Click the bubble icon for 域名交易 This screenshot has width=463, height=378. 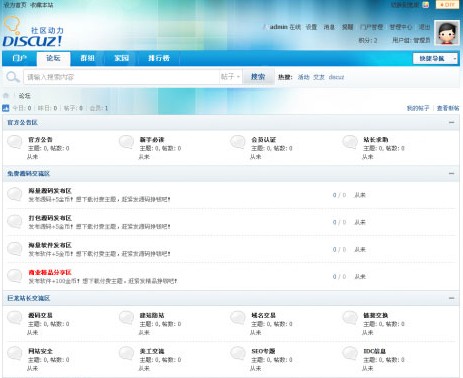(x=238, y=318)
